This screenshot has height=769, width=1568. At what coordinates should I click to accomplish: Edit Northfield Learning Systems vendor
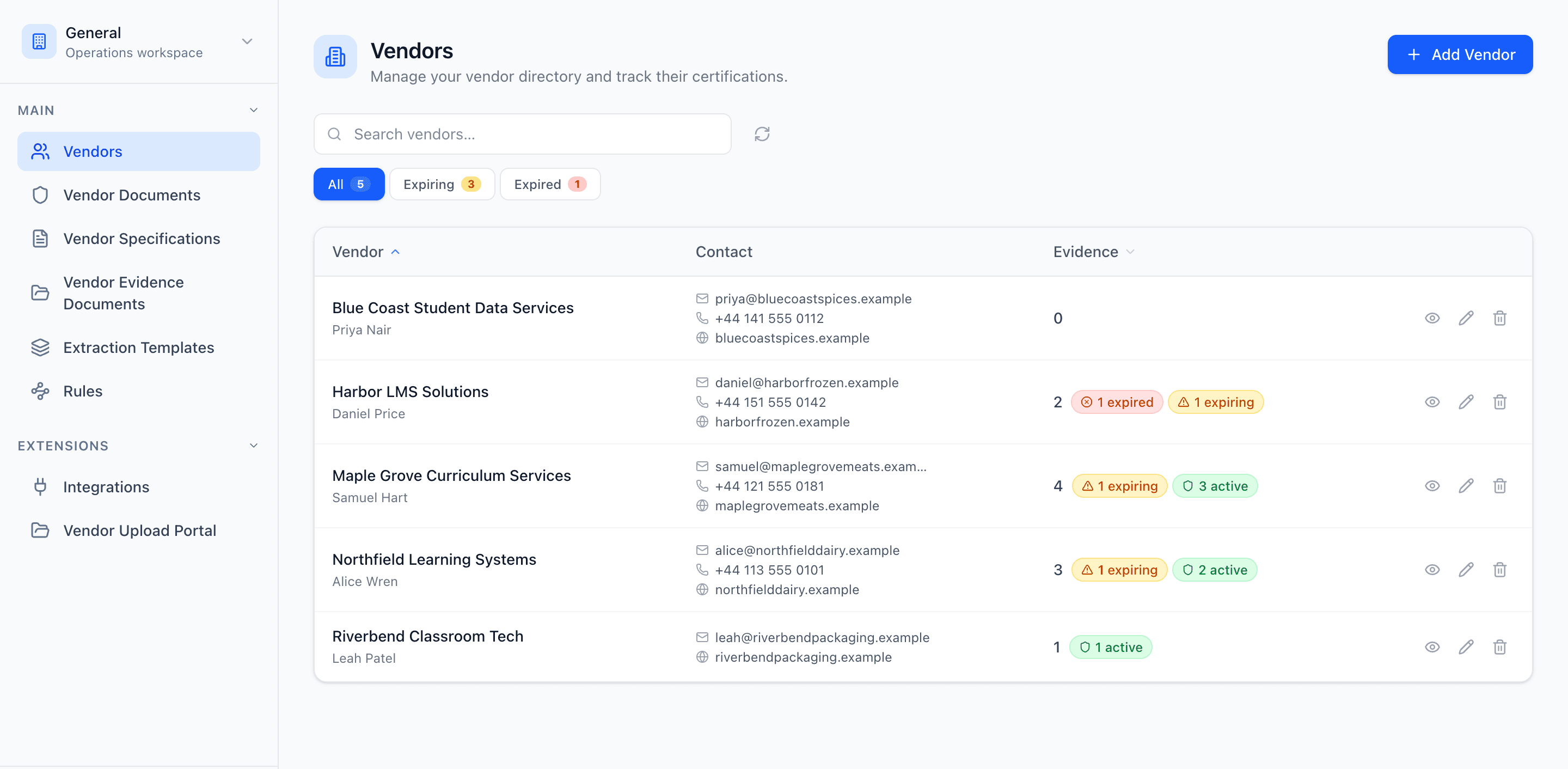(x=1466, y=570)
